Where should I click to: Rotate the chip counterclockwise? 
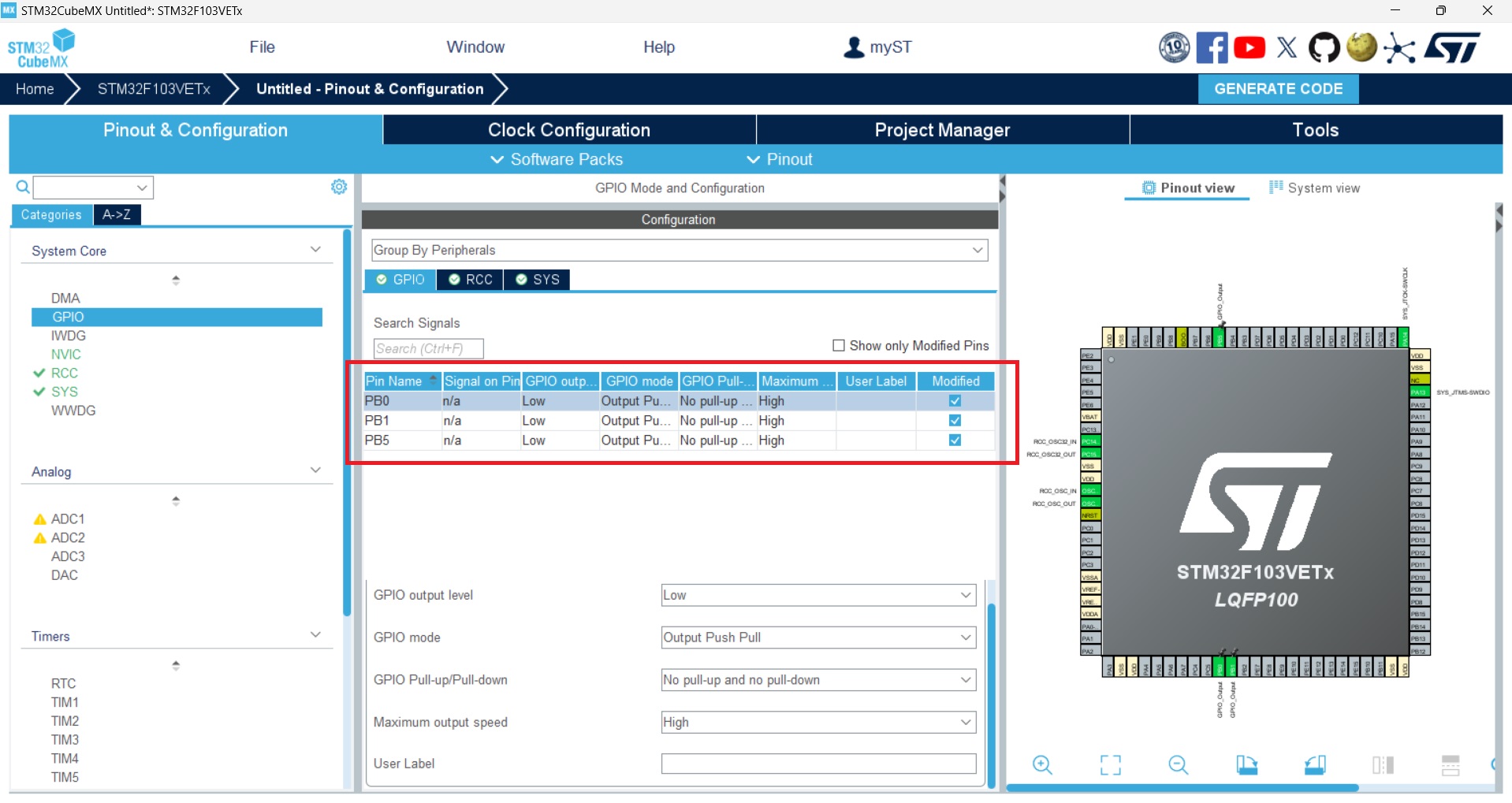1315,764
